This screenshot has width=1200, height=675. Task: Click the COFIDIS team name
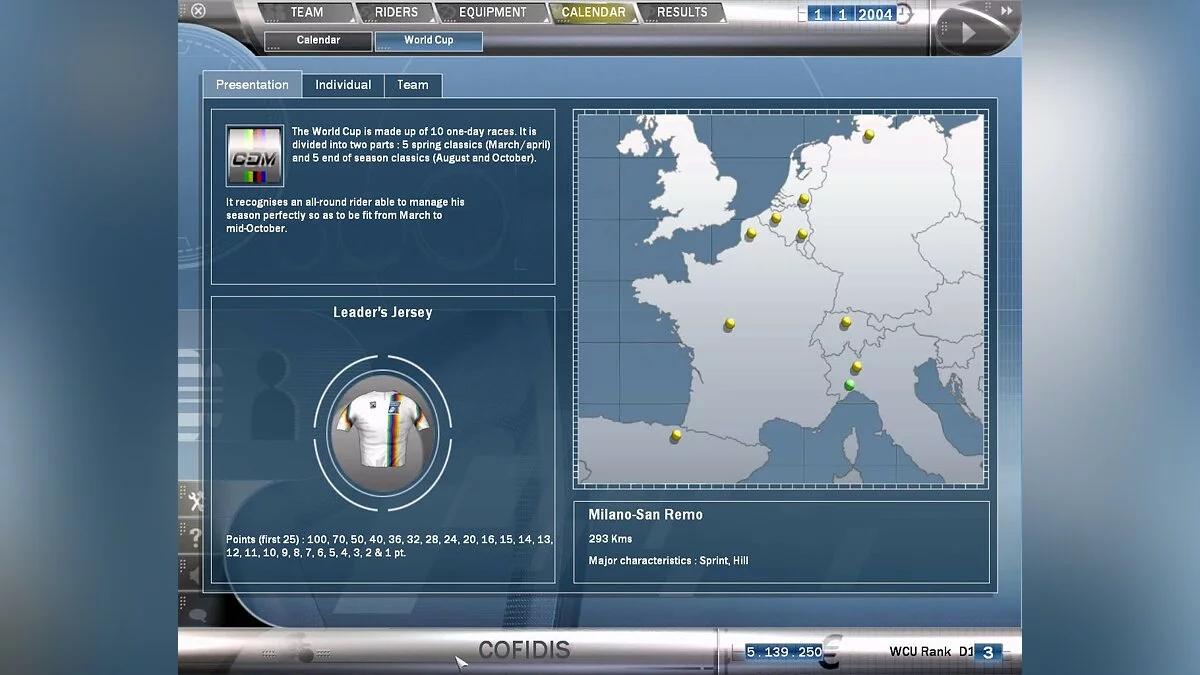click(x=524, y=650)
